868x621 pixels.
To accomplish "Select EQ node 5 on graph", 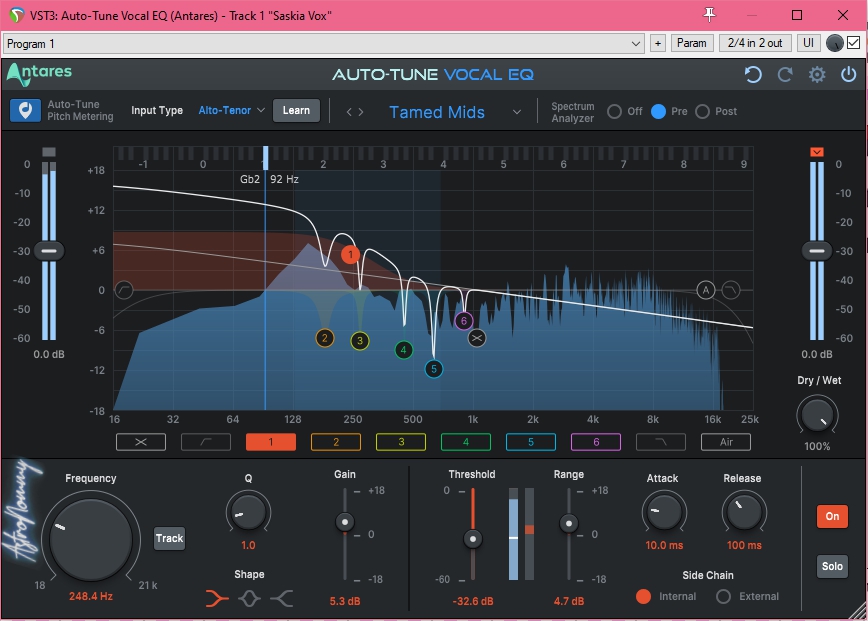I will coord(433,369).
